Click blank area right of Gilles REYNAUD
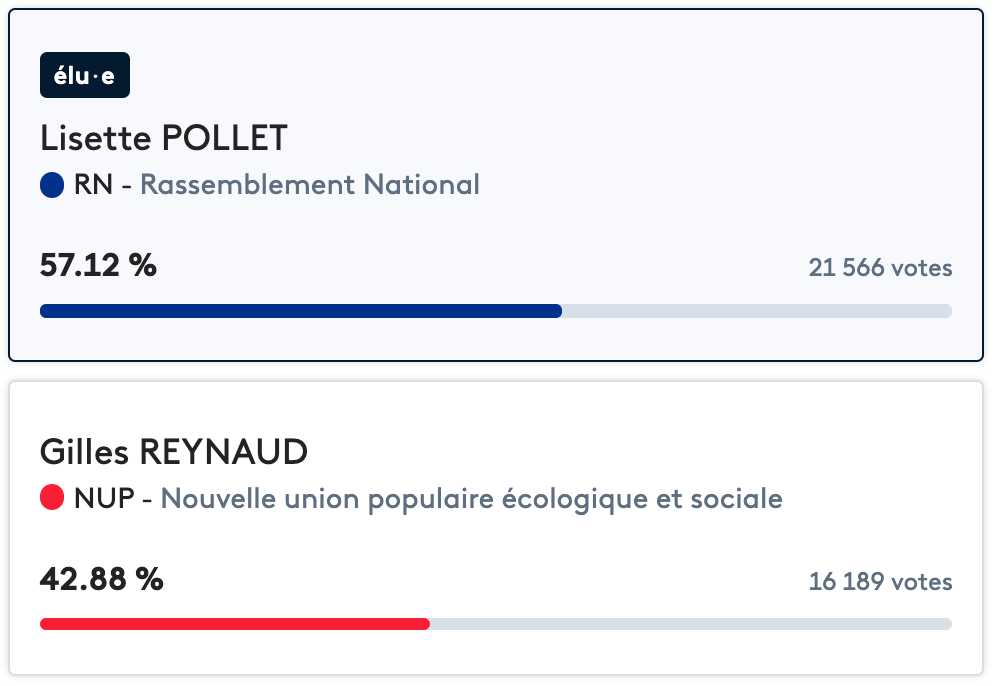The width and height of the screenshot is (998, 686). tap(640, 452)
